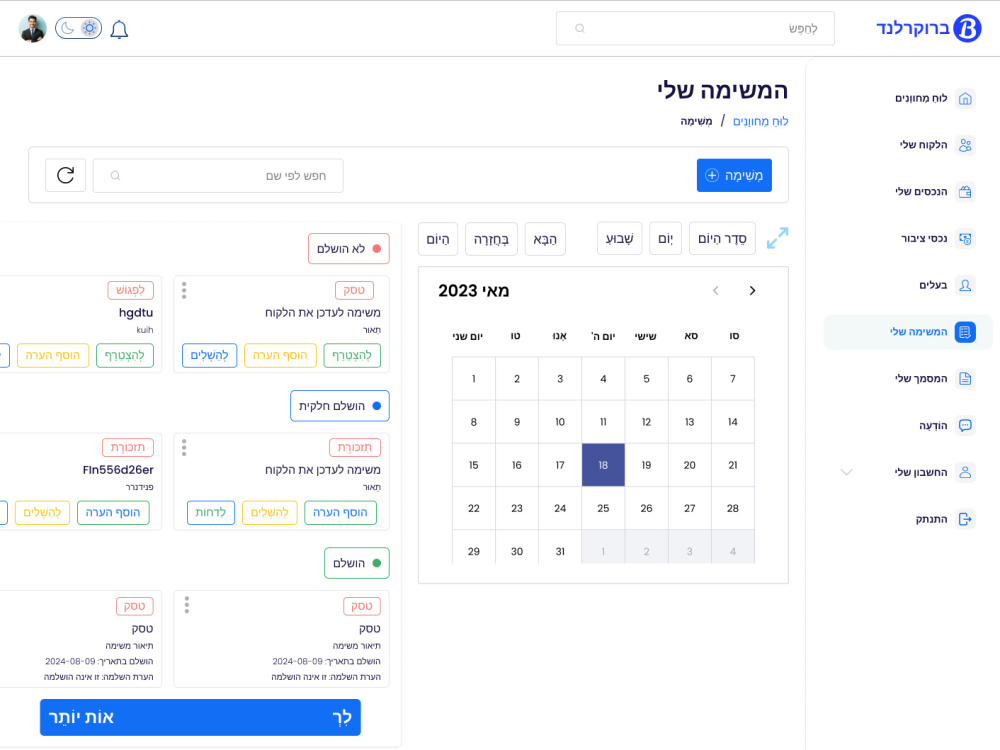Click הוסף הערה on first incomplete task card
1000x750 pixels.
tap(280, 355)
